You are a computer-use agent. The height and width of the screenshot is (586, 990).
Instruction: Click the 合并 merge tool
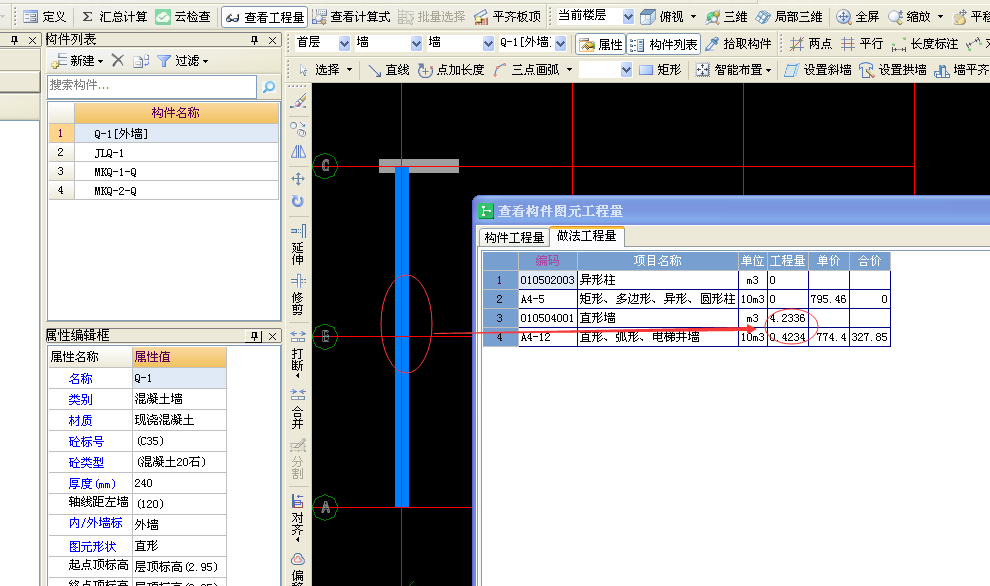click(x=298, y=409)
